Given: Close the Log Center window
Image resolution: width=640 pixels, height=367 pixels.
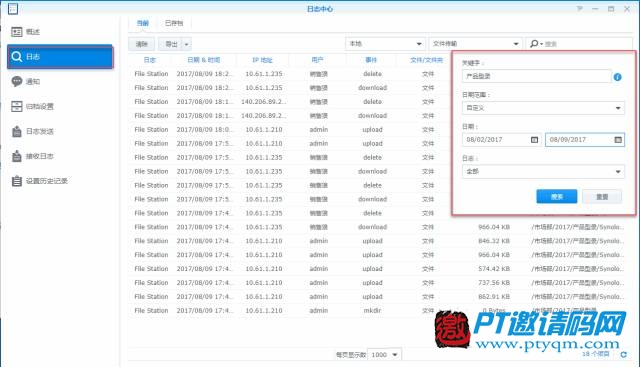Looking at the screenshot, I should coord(627,9).
